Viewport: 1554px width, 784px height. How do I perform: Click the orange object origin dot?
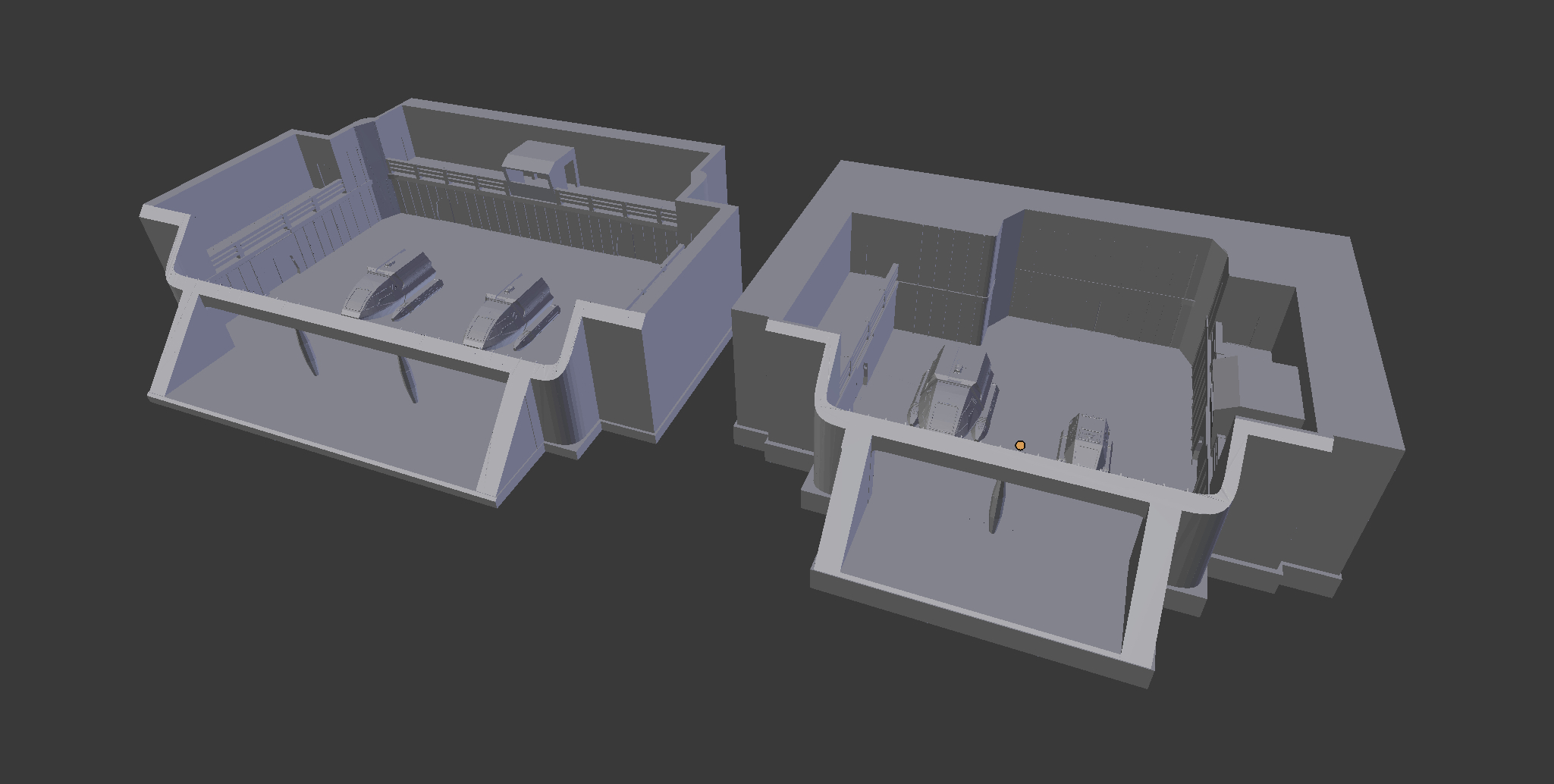click(1020, 446)
